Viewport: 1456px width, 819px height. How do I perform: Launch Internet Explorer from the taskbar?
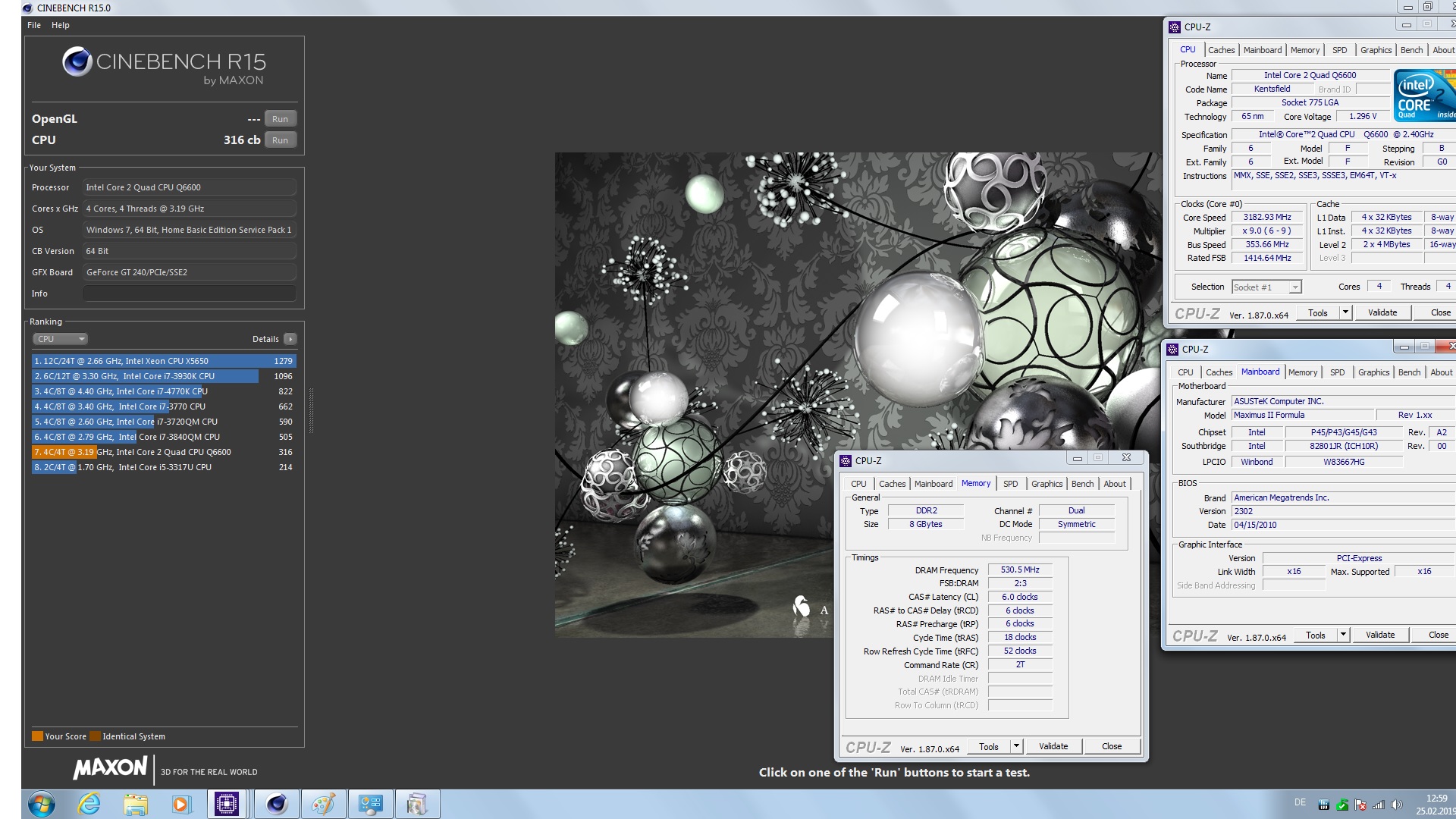89,804
